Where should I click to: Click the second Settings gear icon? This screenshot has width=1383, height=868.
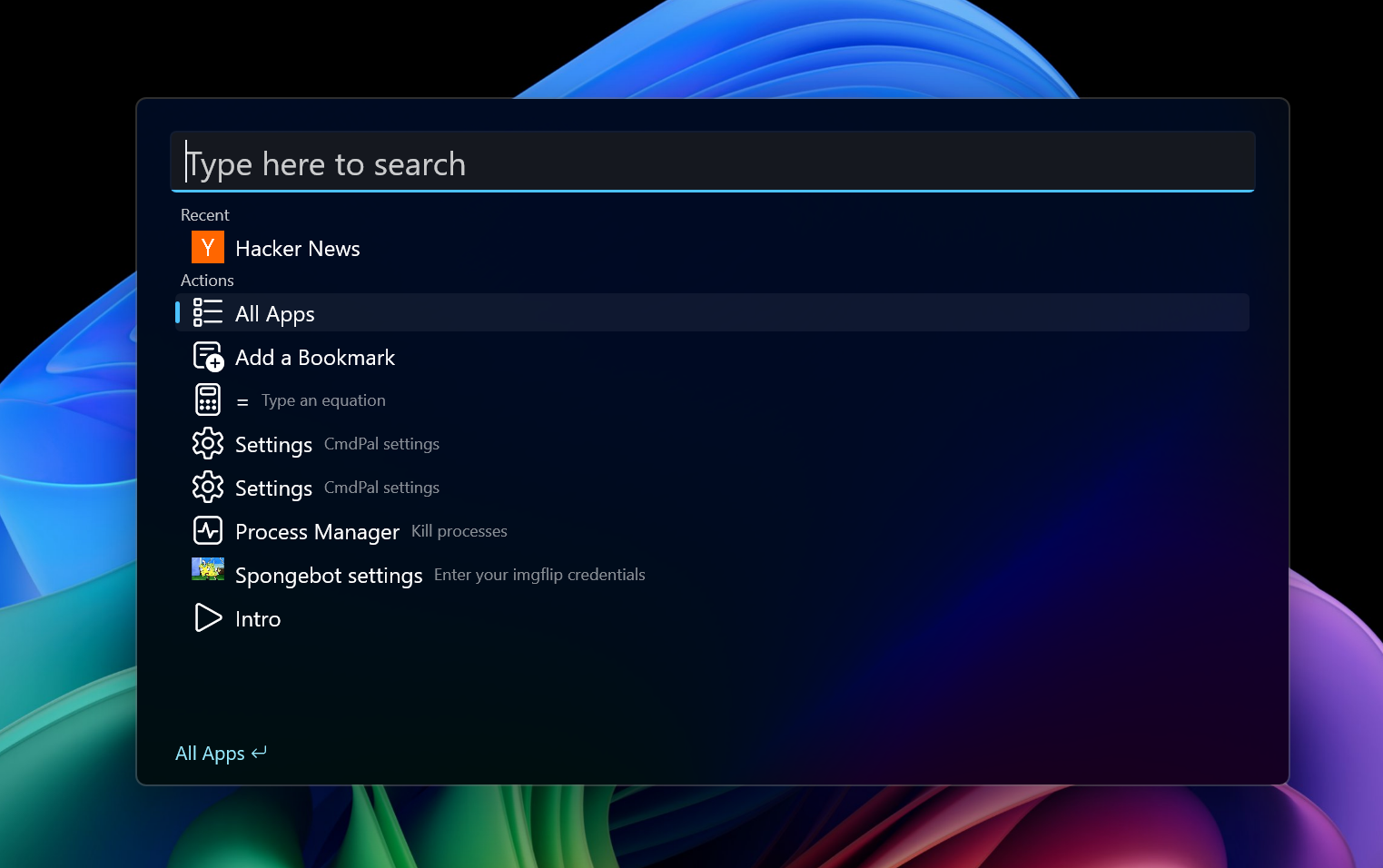(x=207, y=488)
